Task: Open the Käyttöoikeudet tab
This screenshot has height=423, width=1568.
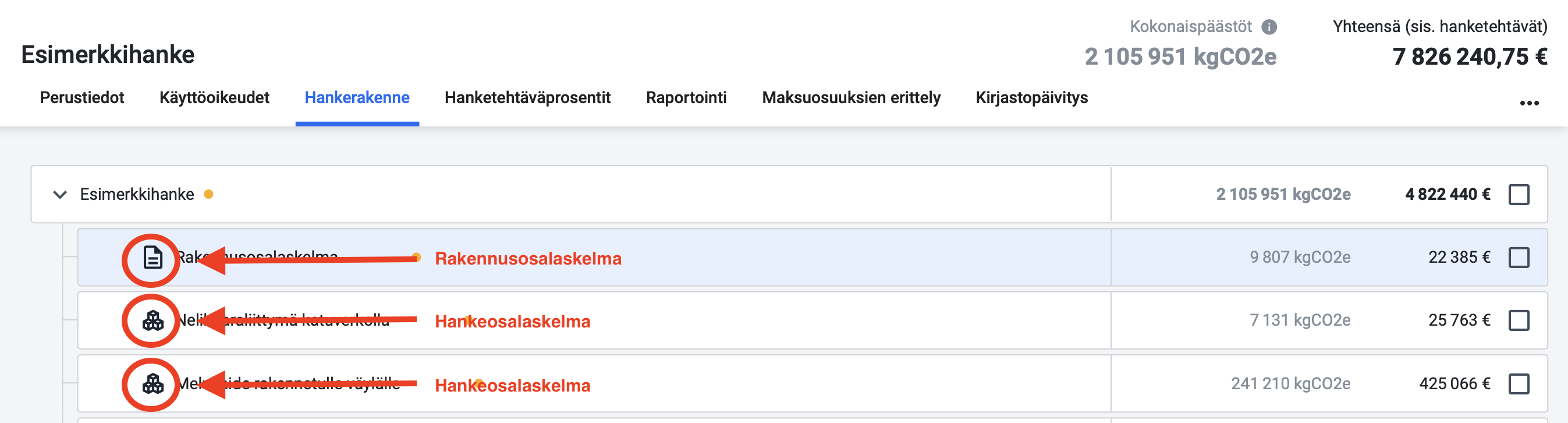Action: pyautogui.click(x=214, y=97)
